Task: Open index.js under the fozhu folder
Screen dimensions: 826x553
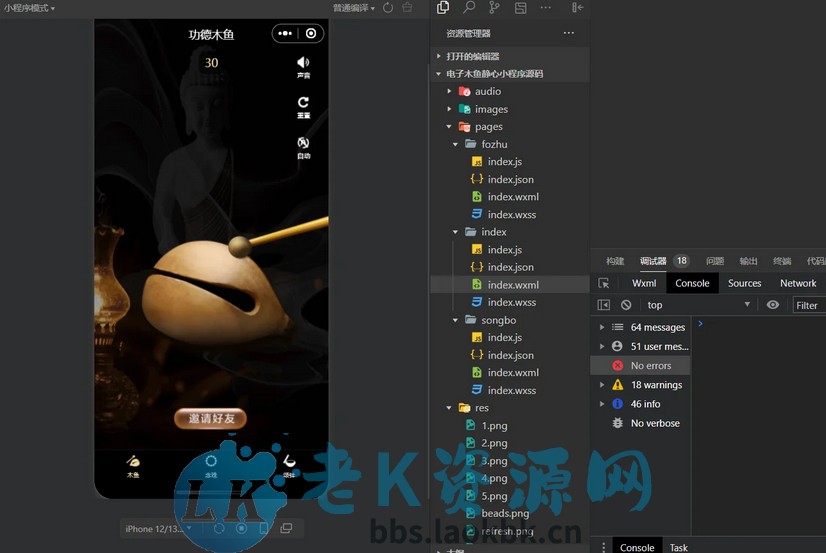Action: [x=510, y=162]
